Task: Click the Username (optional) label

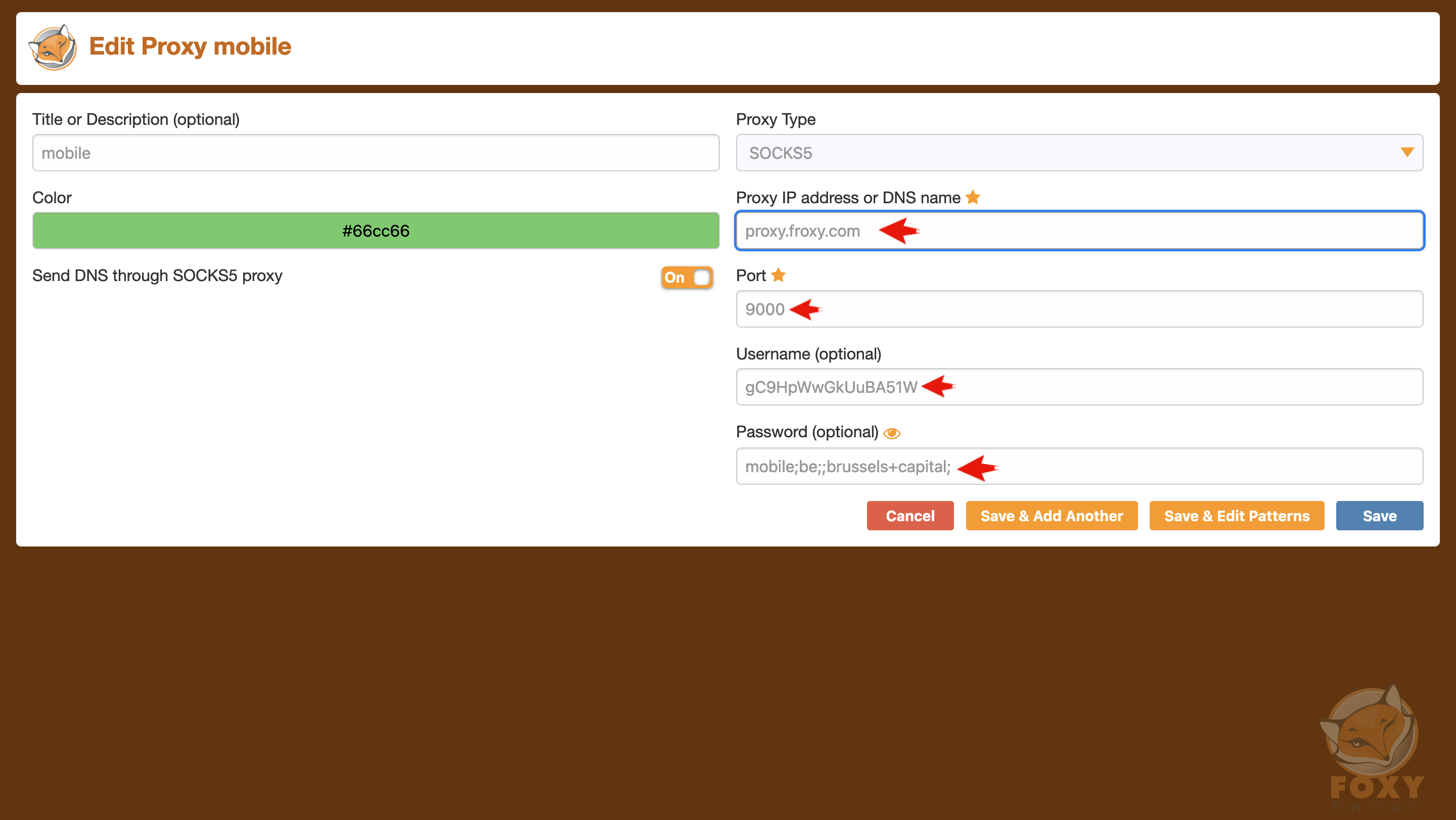Action: point(808,354)
